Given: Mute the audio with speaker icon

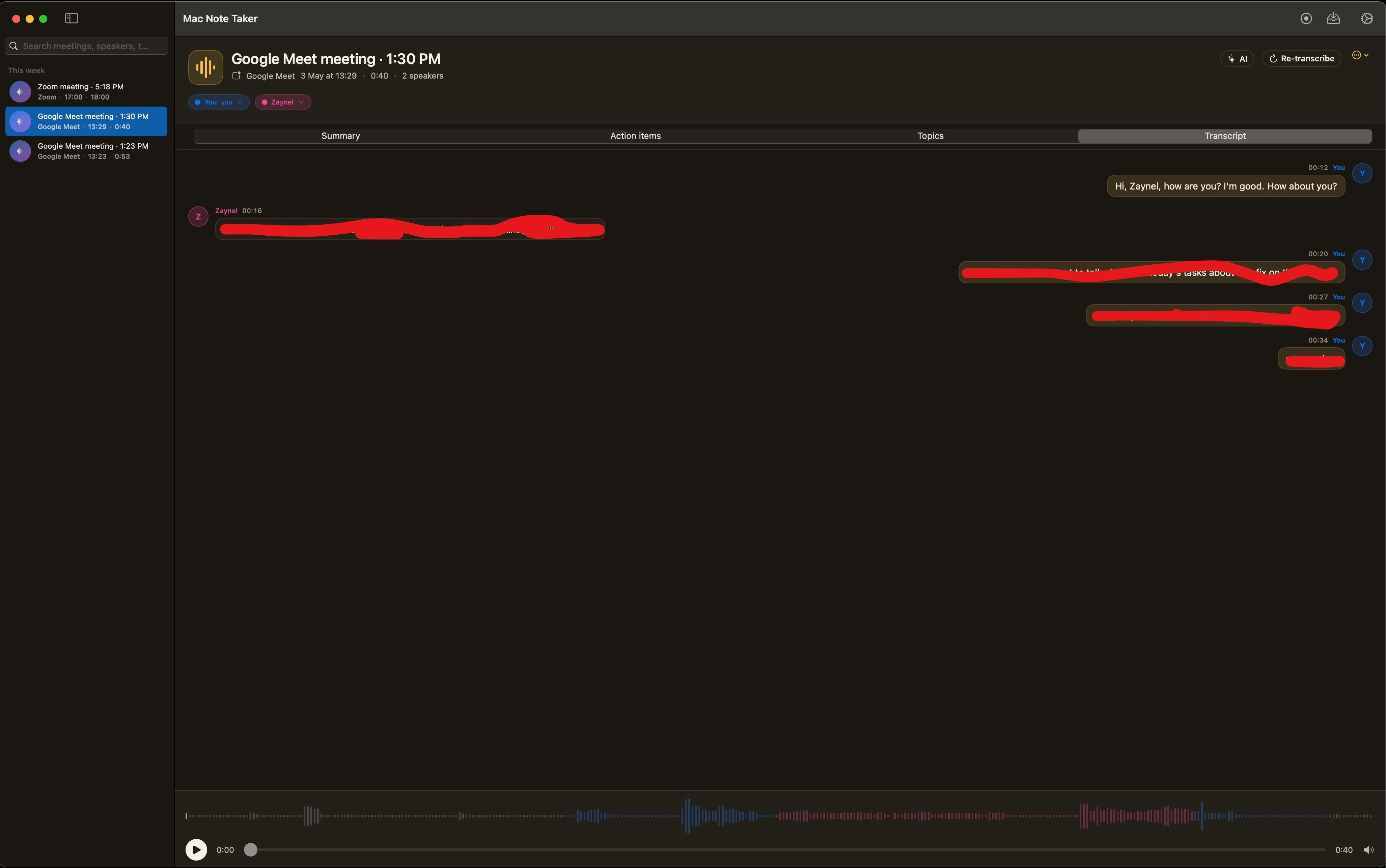Looking at the screenshot, I should click(1369, 850).
